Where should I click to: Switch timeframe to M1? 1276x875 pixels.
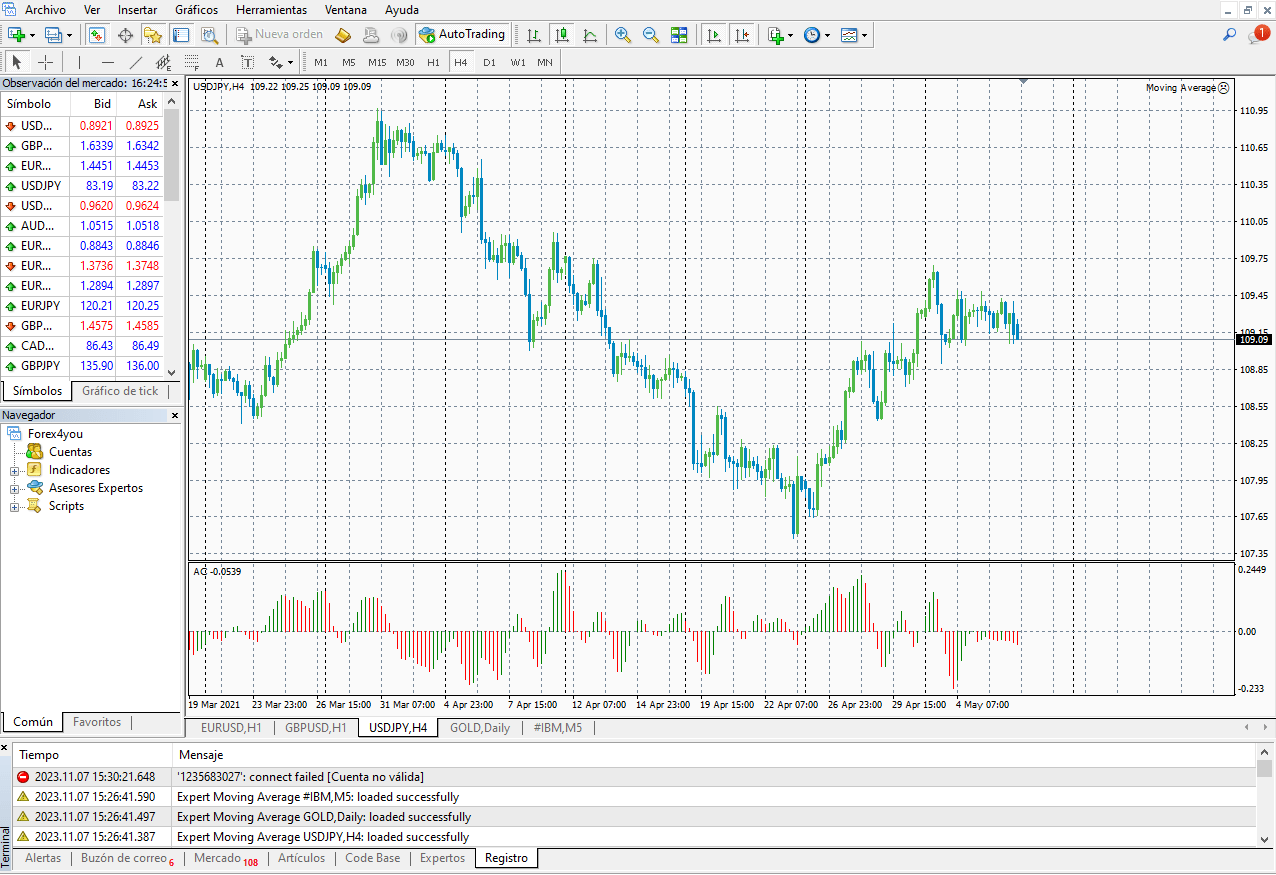coord(321,62)
